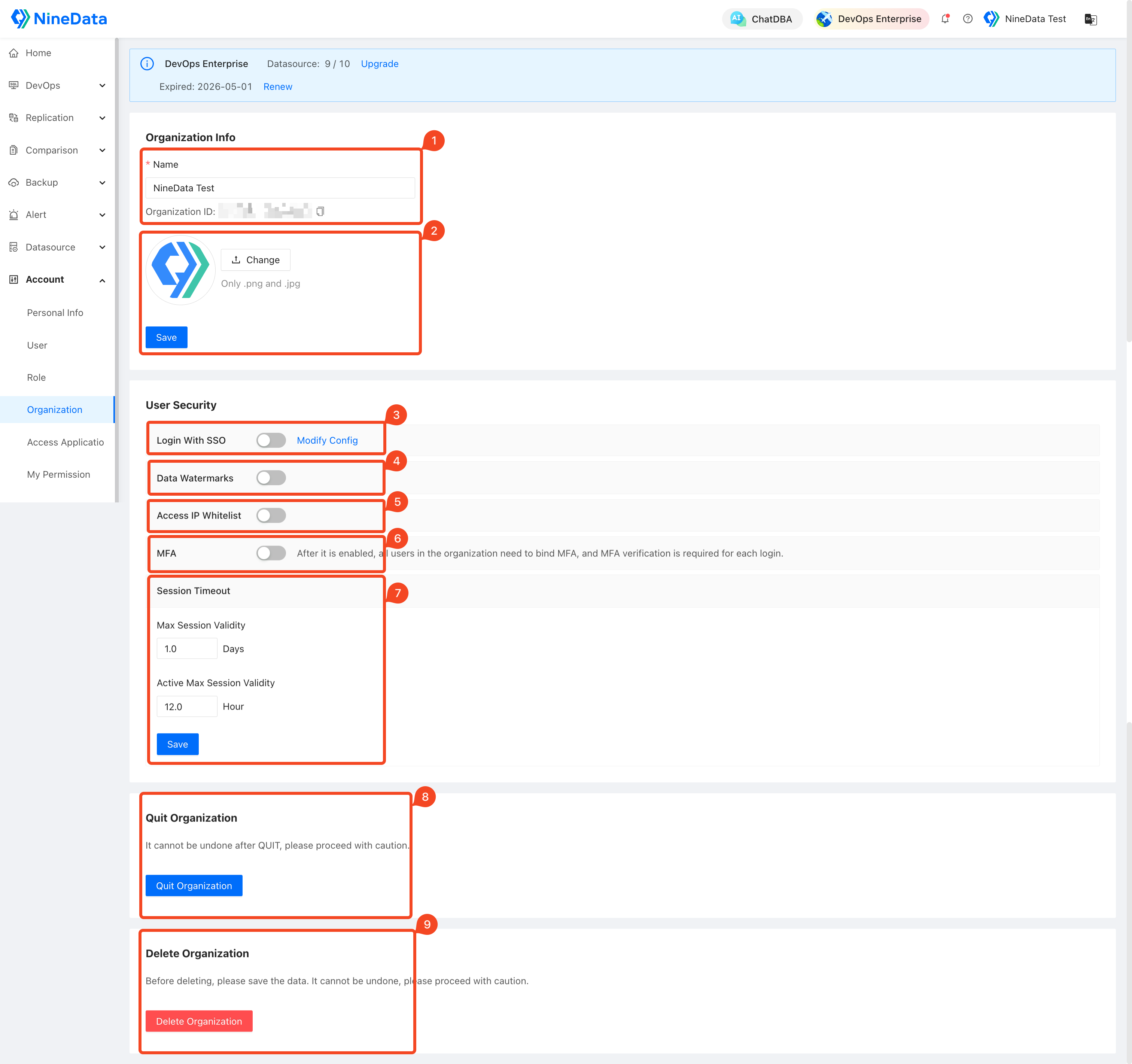Copy the Organization ID with copy icon
The width and height of the screenshot is (1132, 1064).
pos(320,211)
